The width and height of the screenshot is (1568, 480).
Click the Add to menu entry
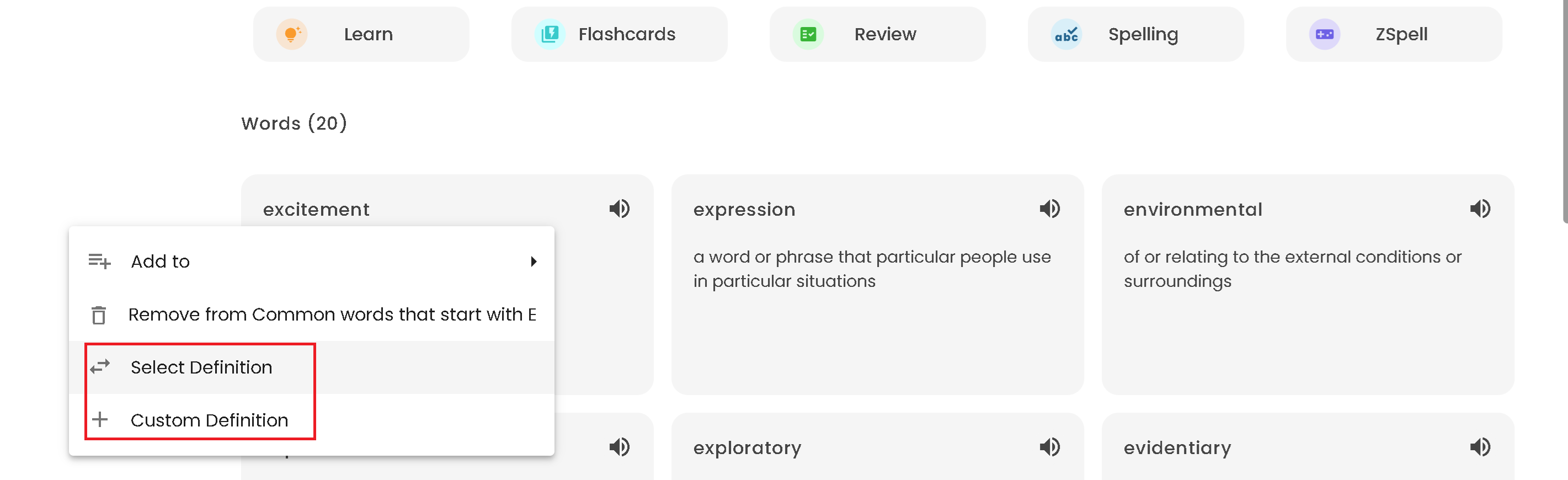pyautogui.click(x=161, y=261)
